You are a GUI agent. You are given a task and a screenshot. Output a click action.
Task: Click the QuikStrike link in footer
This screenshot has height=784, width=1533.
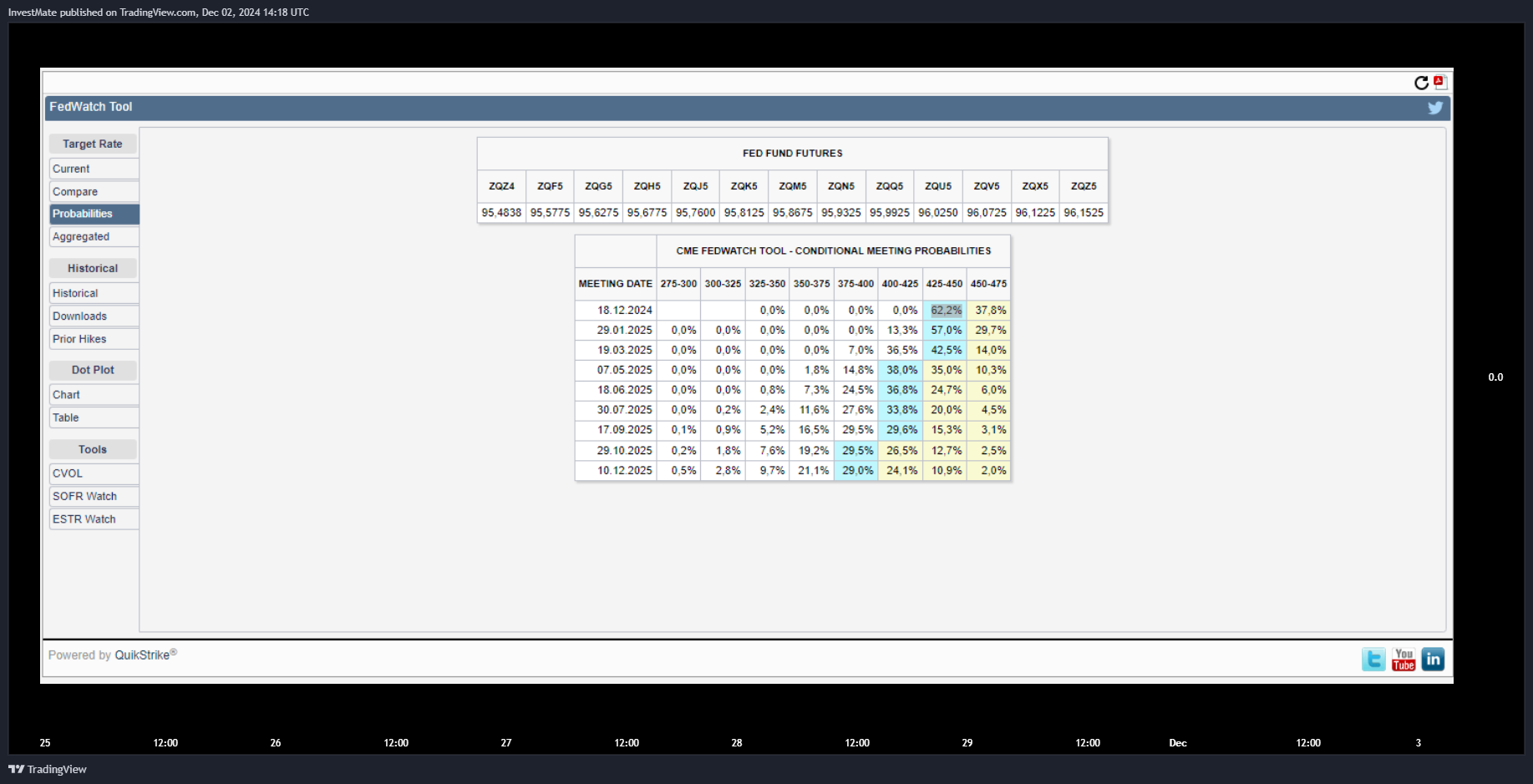tap(142, 655)
